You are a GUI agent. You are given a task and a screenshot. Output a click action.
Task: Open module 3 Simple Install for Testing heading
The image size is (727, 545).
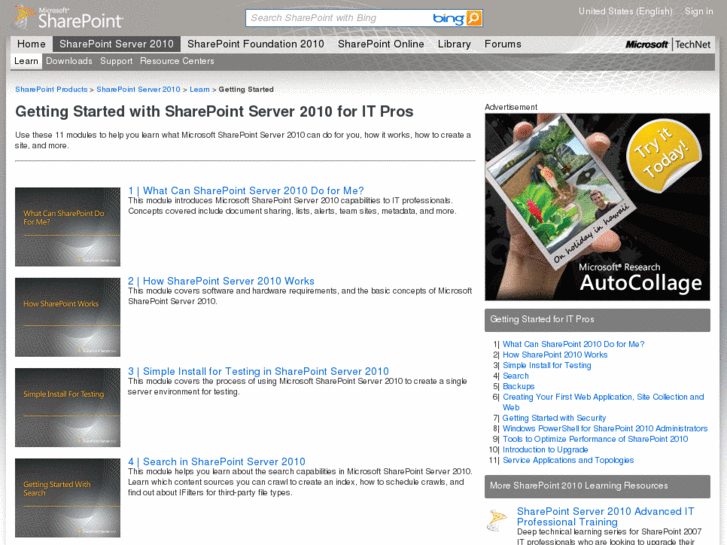pyautogui.click(x=258, y=372)
